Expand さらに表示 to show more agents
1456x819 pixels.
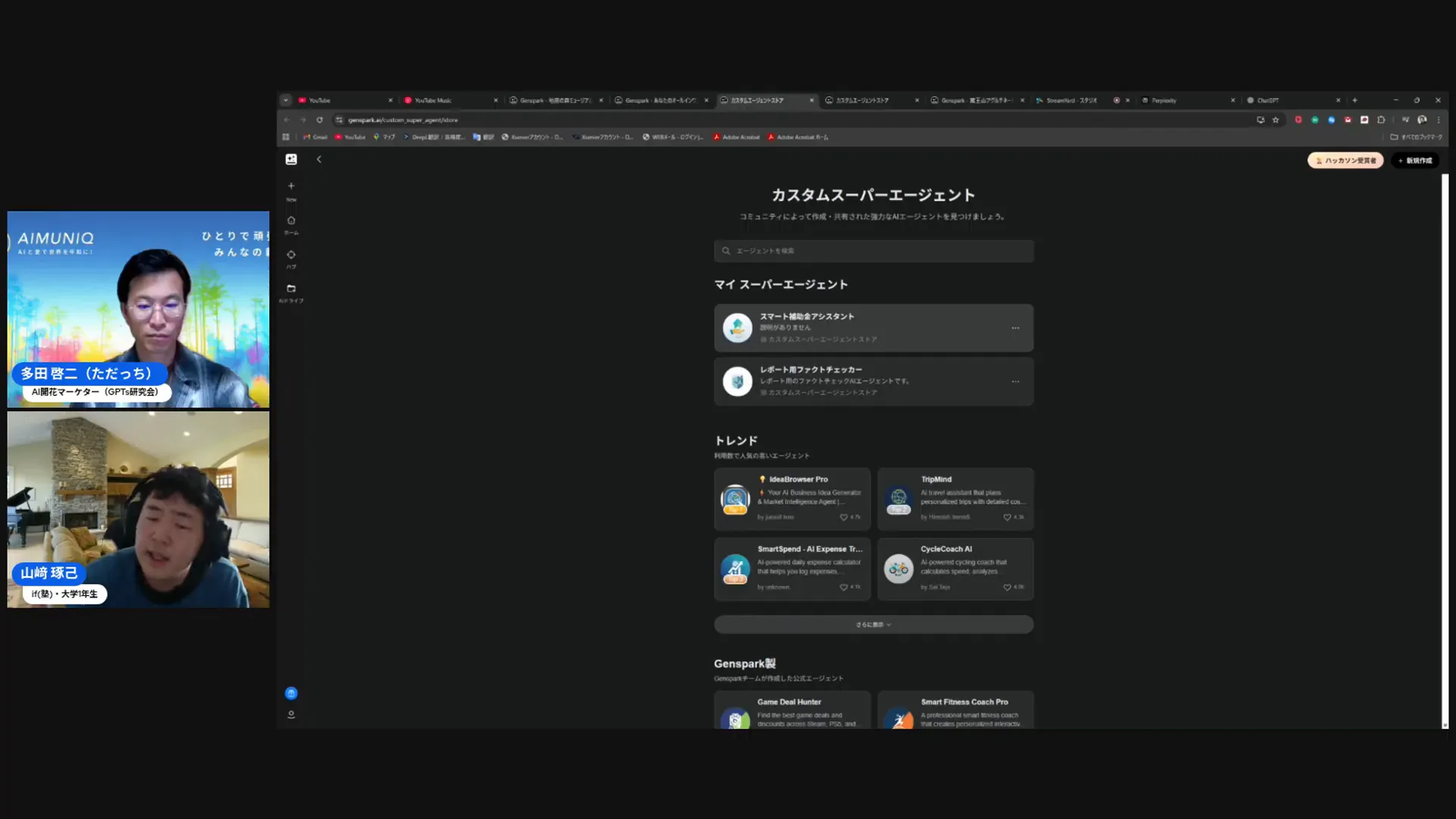[x=873, y=624]
